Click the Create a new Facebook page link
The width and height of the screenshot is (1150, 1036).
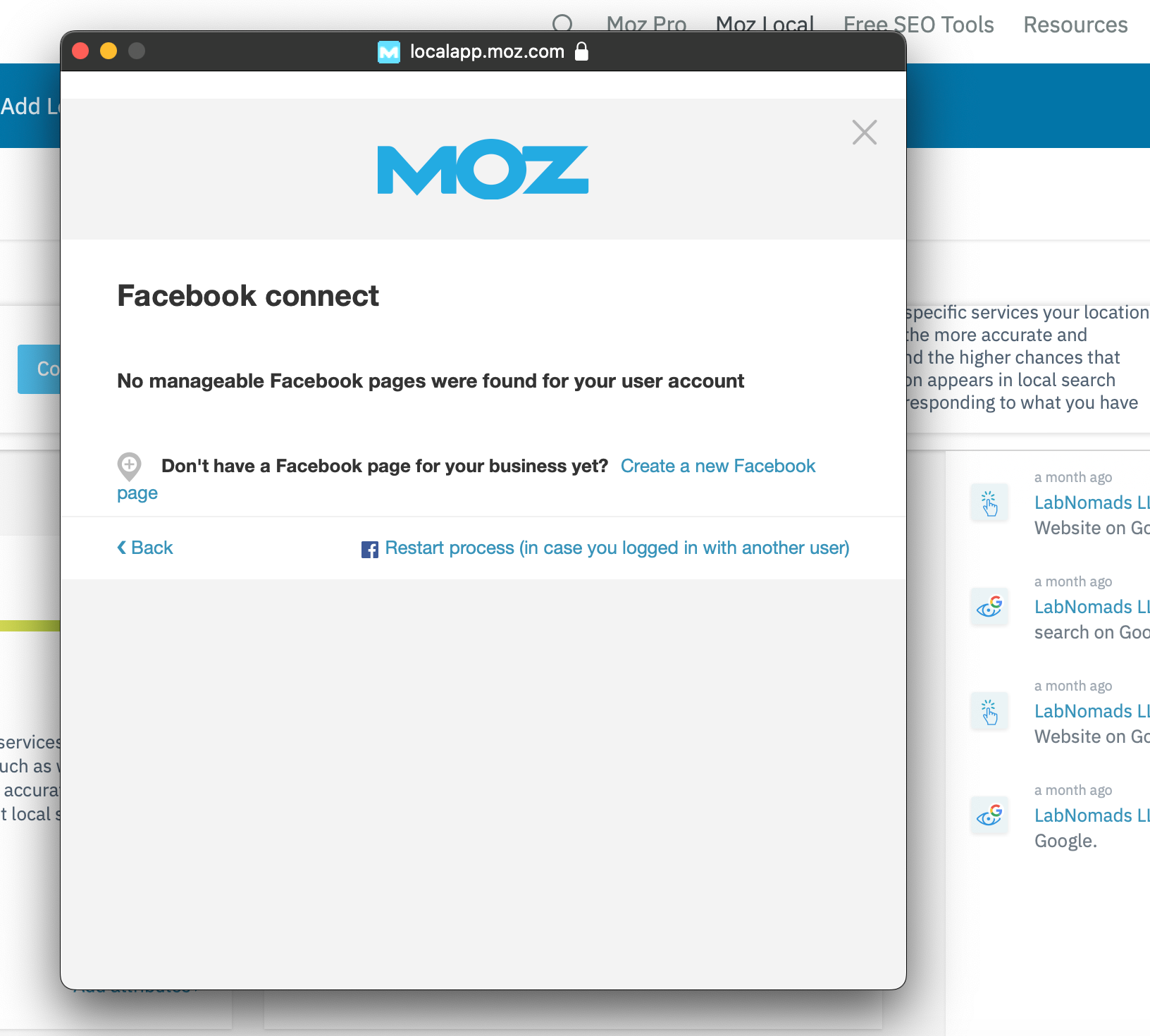click(717, 466)
